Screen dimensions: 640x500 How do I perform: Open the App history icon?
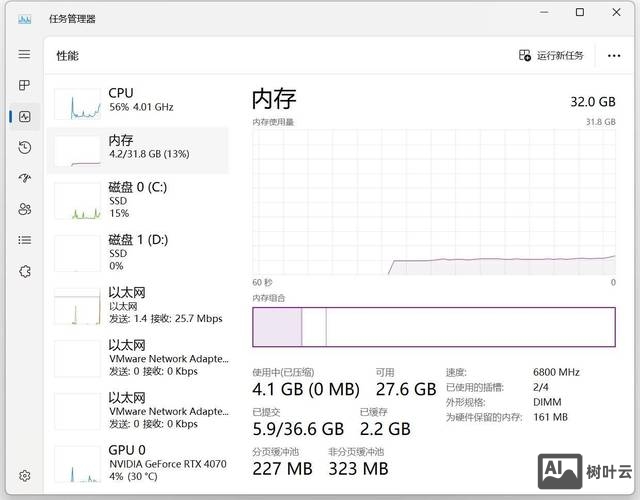coord(24,147)
